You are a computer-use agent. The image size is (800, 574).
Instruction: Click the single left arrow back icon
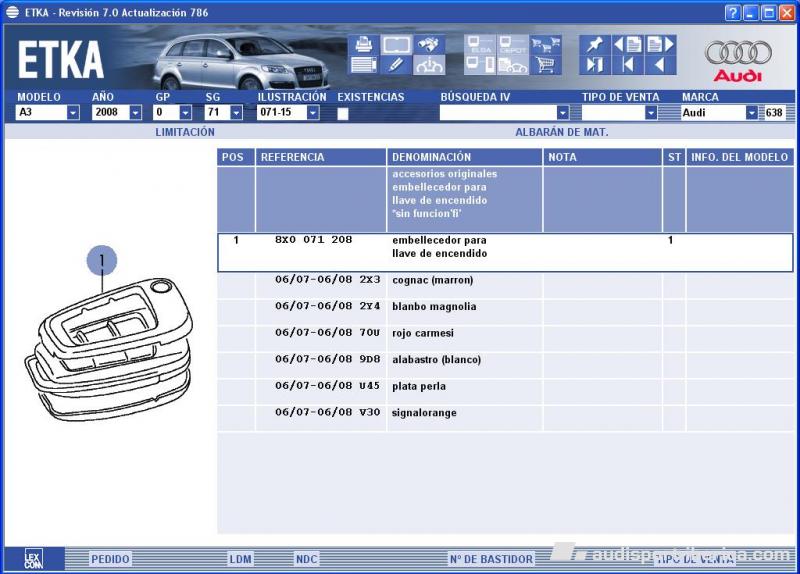(x=661, y=65)
